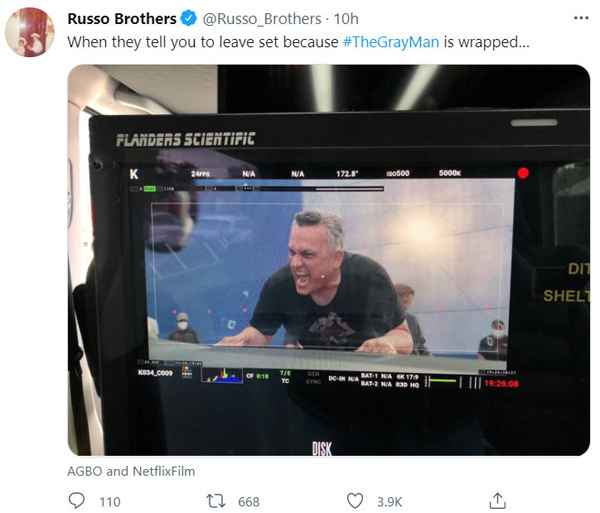Click the 10h tweet timestamp
The image size is (600, 513).
[346, 19]
